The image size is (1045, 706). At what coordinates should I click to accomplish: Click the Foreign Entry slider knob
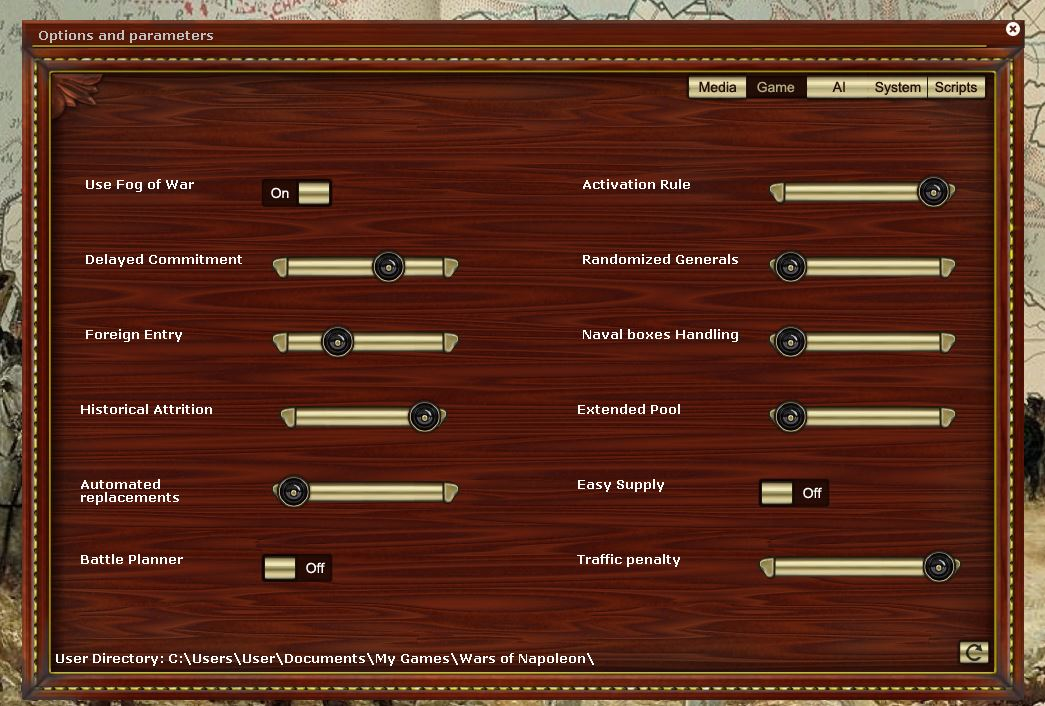[x=337, y=342]
